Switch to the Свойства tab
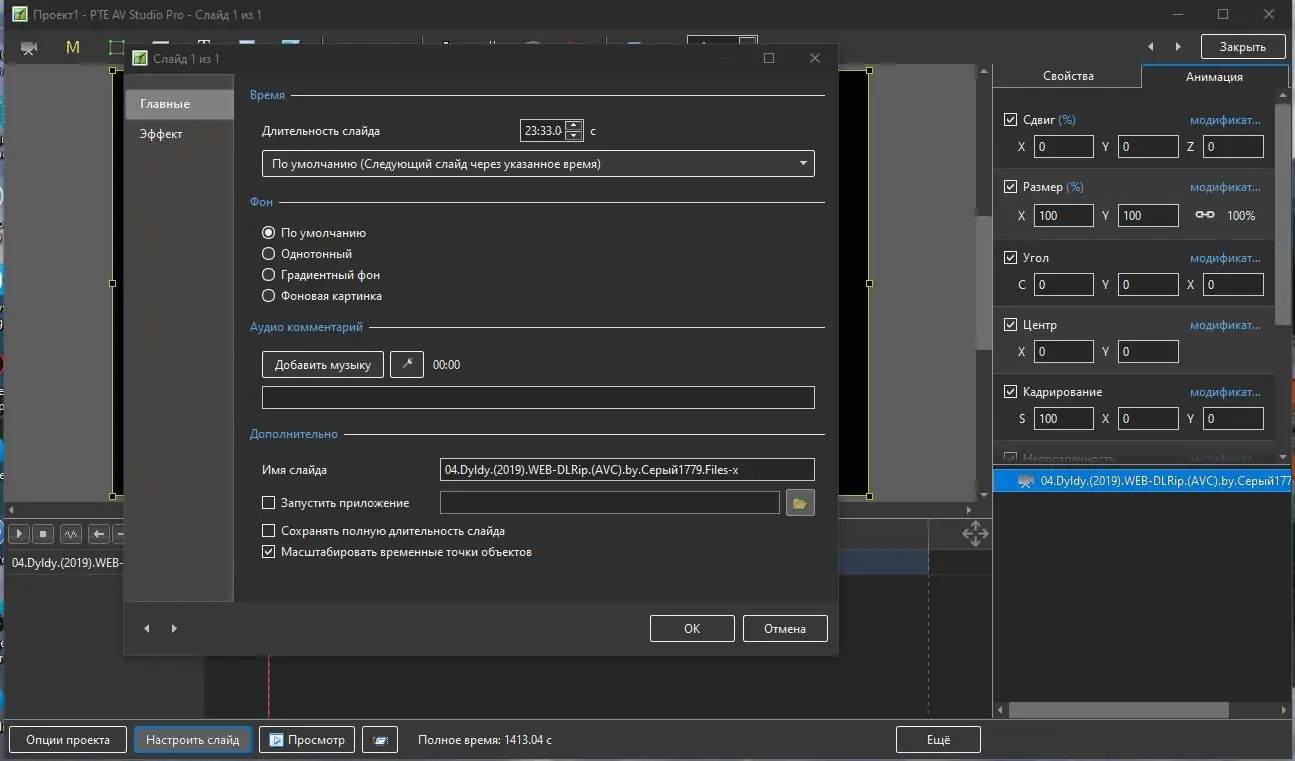Screen dimensions: 1295x761 click(1068, 76)
